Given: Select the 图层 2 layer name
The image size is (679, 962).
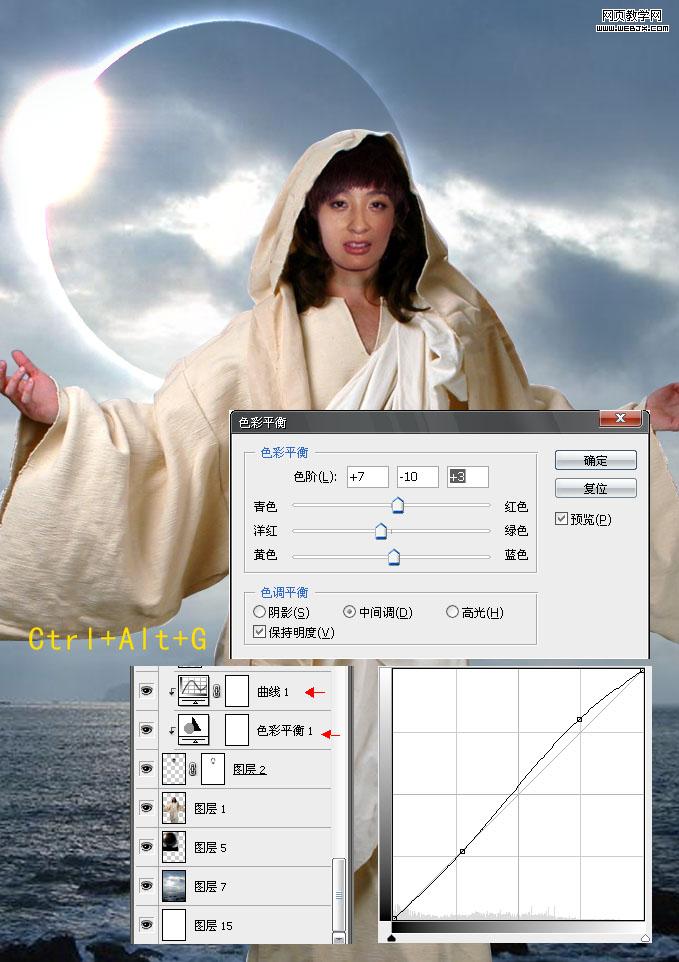Looking at the screenshot, I should (x=250, y=769).
